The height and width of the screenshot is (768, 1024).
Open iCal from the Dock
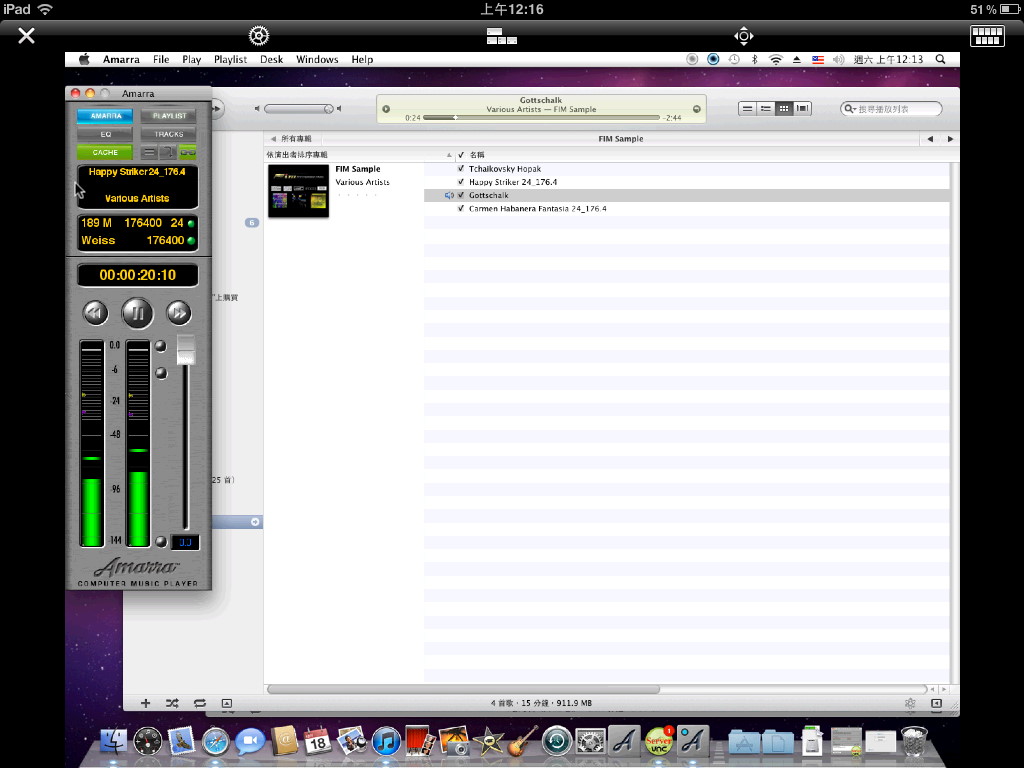point(317,741)
